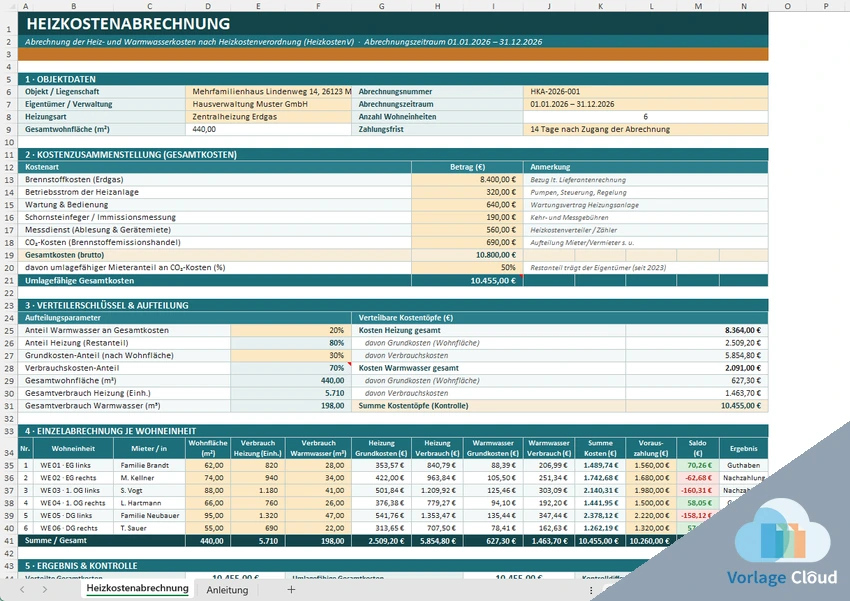850x601 pixels.
Task: Select M. Kellner's Verbrauch Heizung 940
Action: (x=258, y=477)
